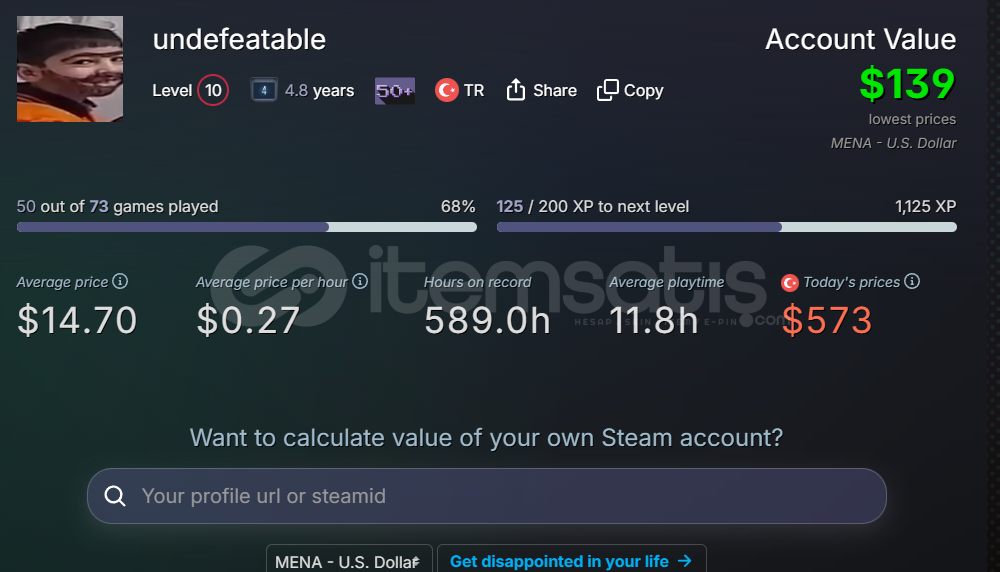Viewport: 1000px width, 572px height.
Task: Click the $139 account value
Action: [x=907, y=84]
